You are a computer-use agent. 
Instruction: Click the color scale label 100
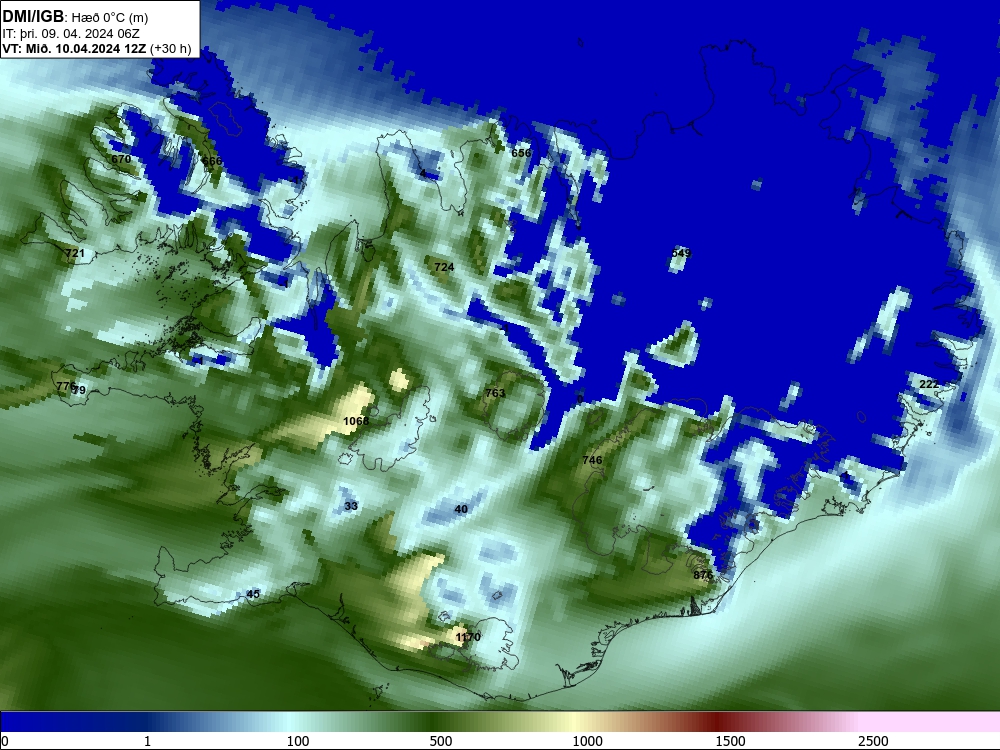[x=298, y=741]
